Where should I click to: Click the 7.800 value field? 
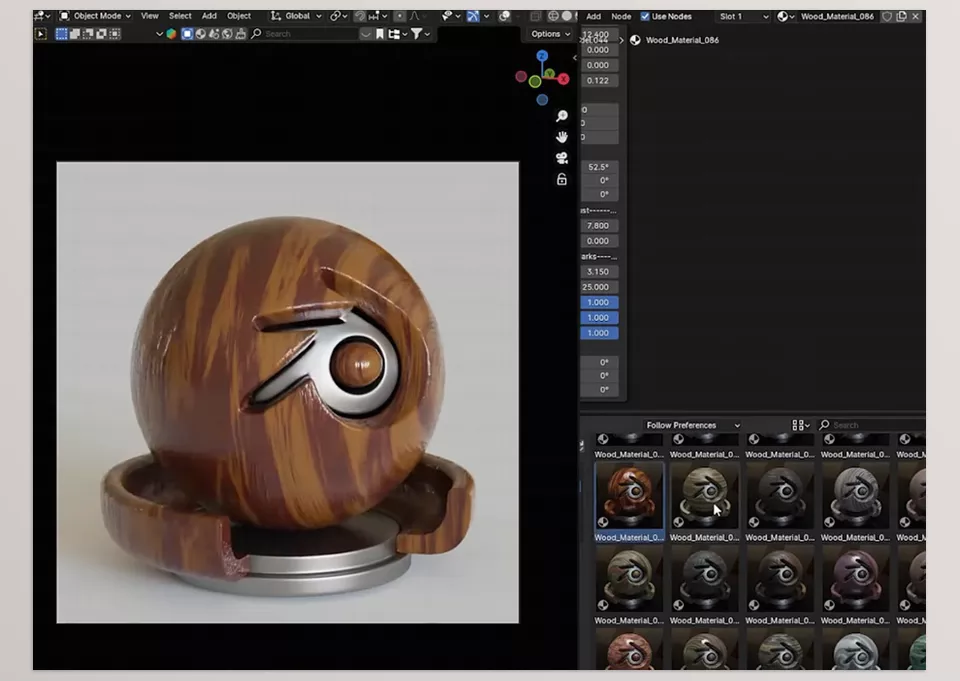click(599, 225)
